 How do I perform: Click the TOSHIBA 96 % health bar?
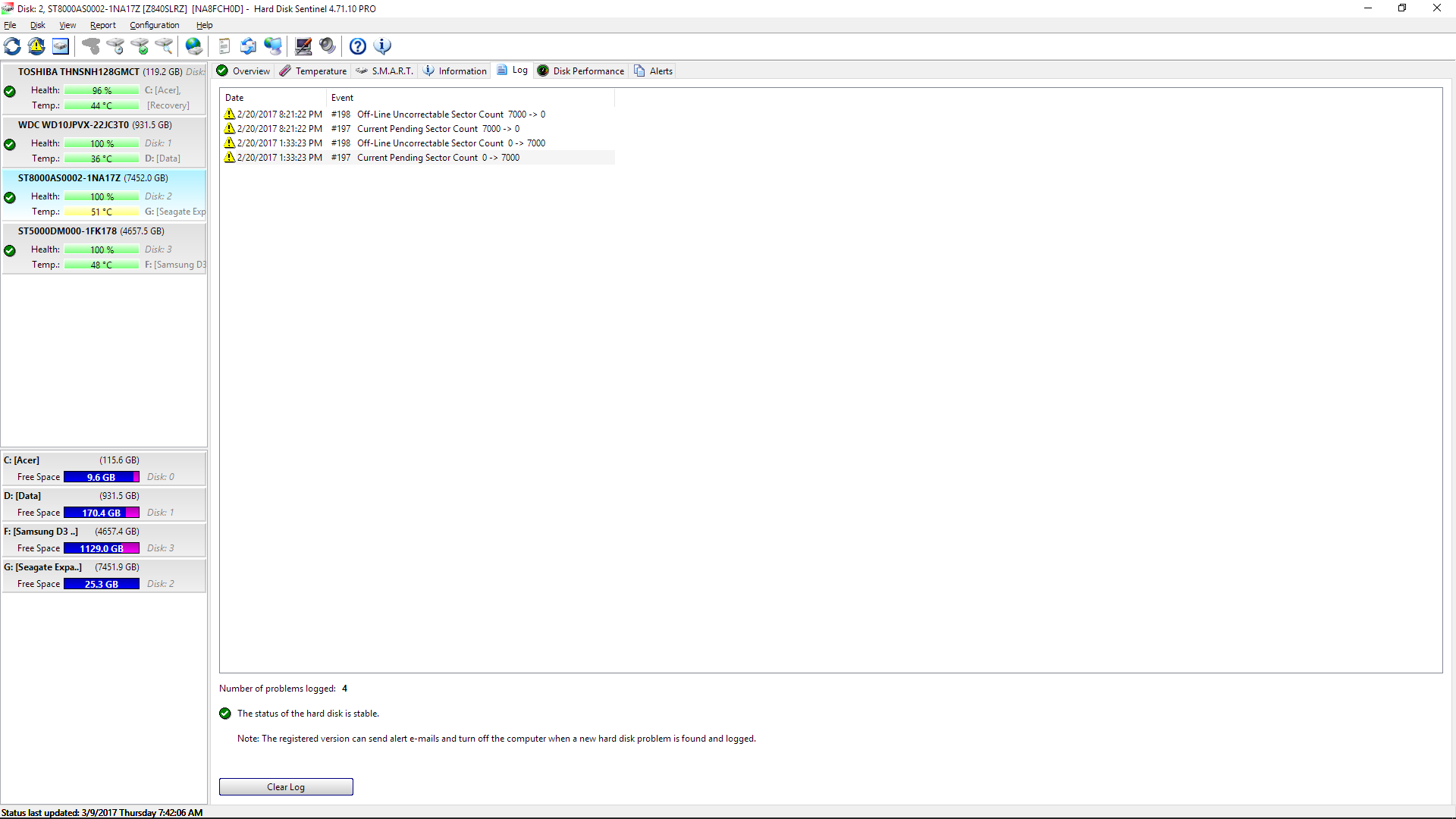(102, 90)
